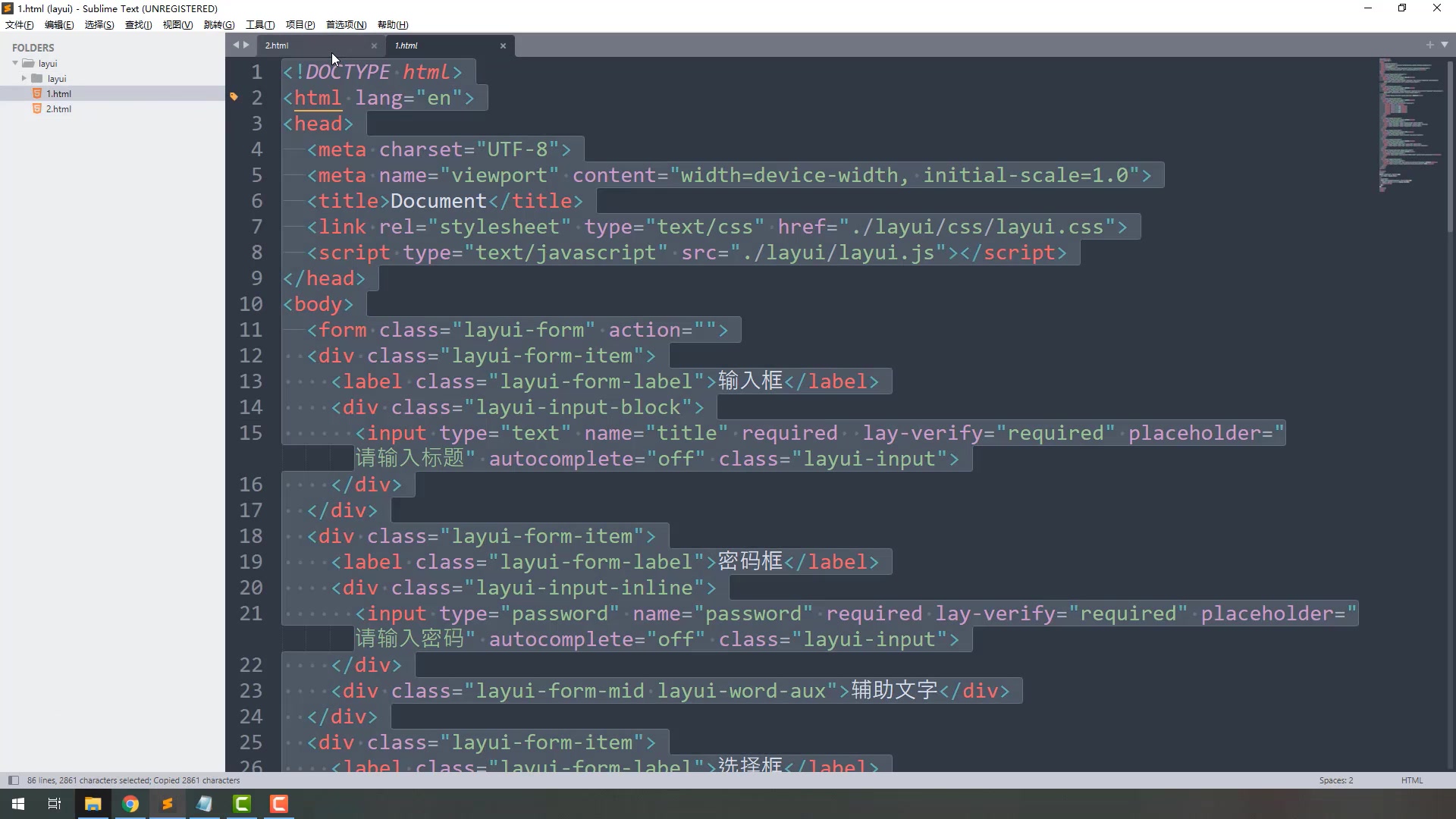Open the 跳转(G) menu
This screenshot has height=819, width=1456.
coord(219,25)
